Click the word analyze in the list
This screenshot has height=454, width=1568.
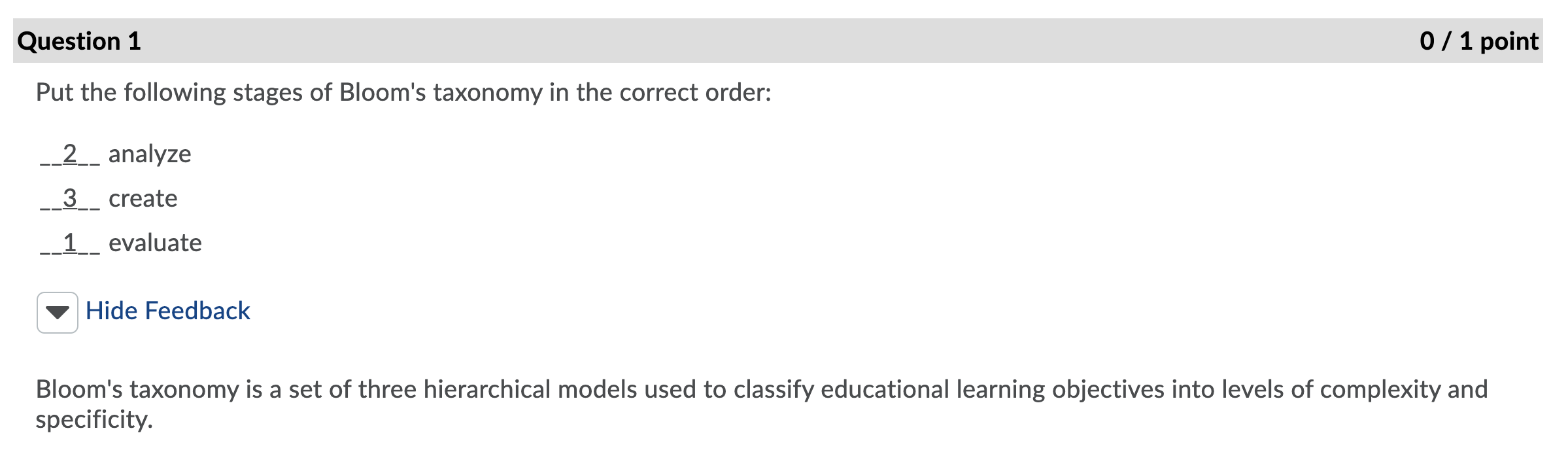pos(150,154)
